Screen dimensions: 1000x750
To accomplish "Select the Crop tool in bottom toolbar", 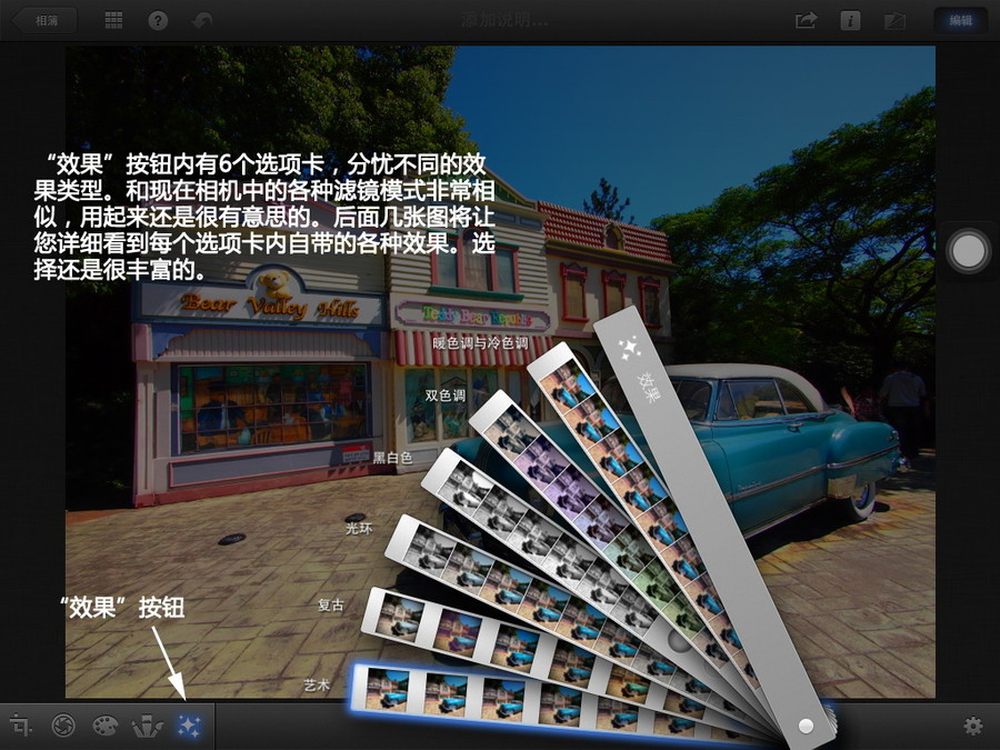I will point(22,726).
